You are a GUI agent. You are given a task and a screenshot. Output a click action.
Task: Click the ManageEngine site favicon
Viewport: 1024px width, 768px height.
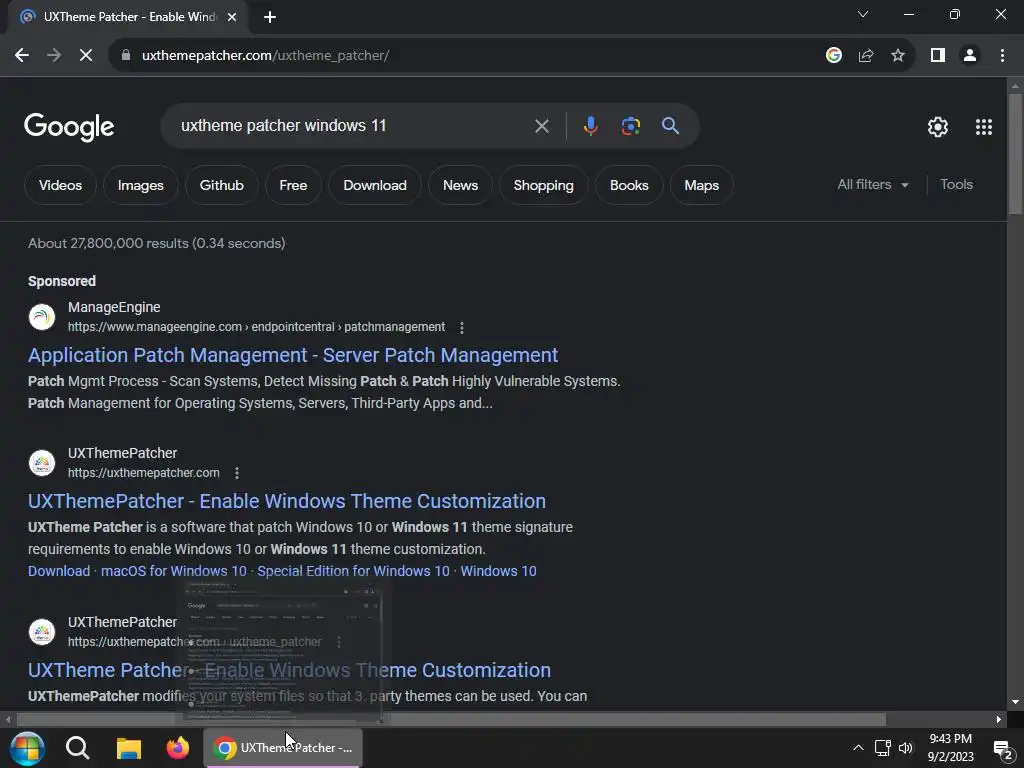[x=42, y=317]
